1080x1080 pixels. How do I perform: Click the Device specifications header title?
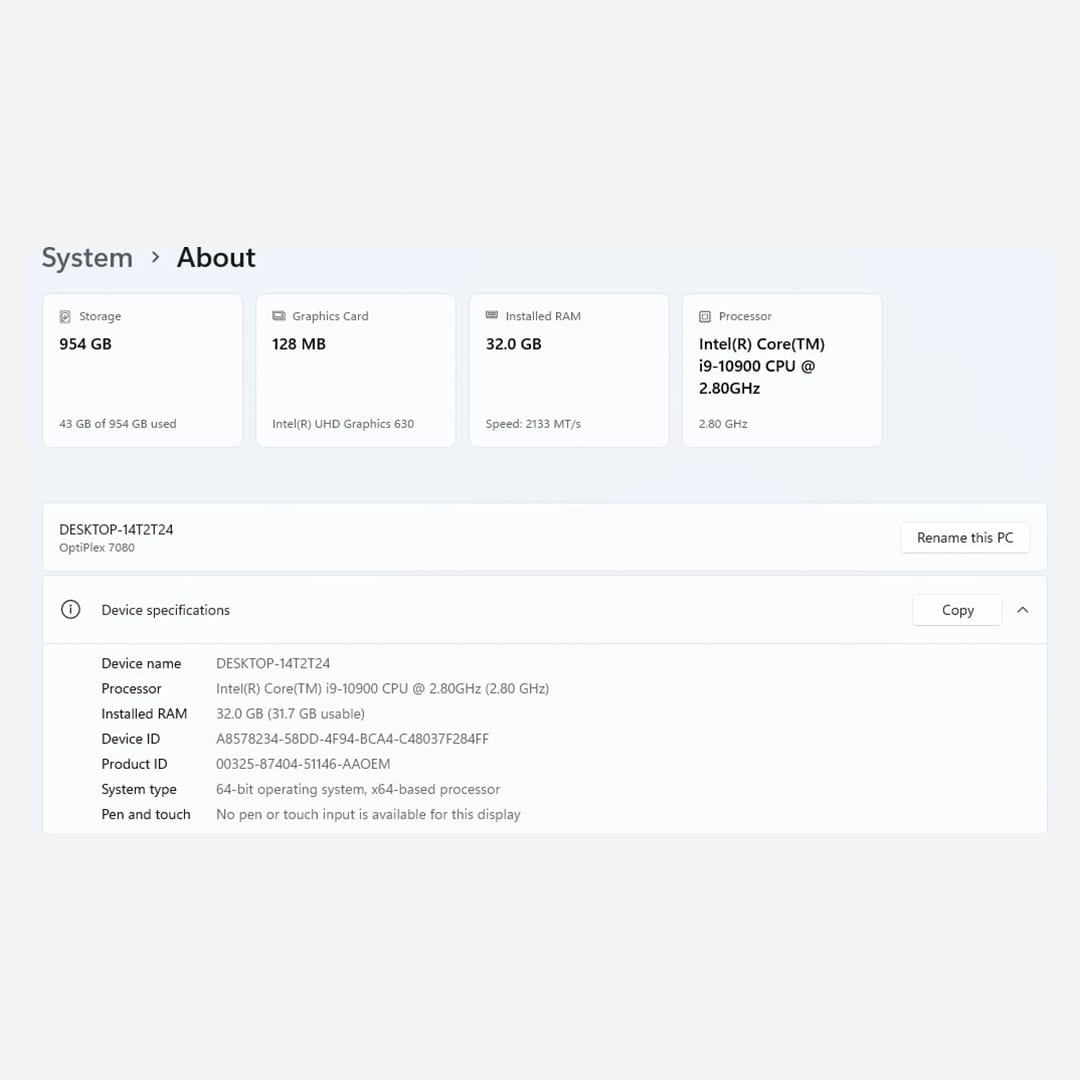pyautogui.click(x=166, y=610)
